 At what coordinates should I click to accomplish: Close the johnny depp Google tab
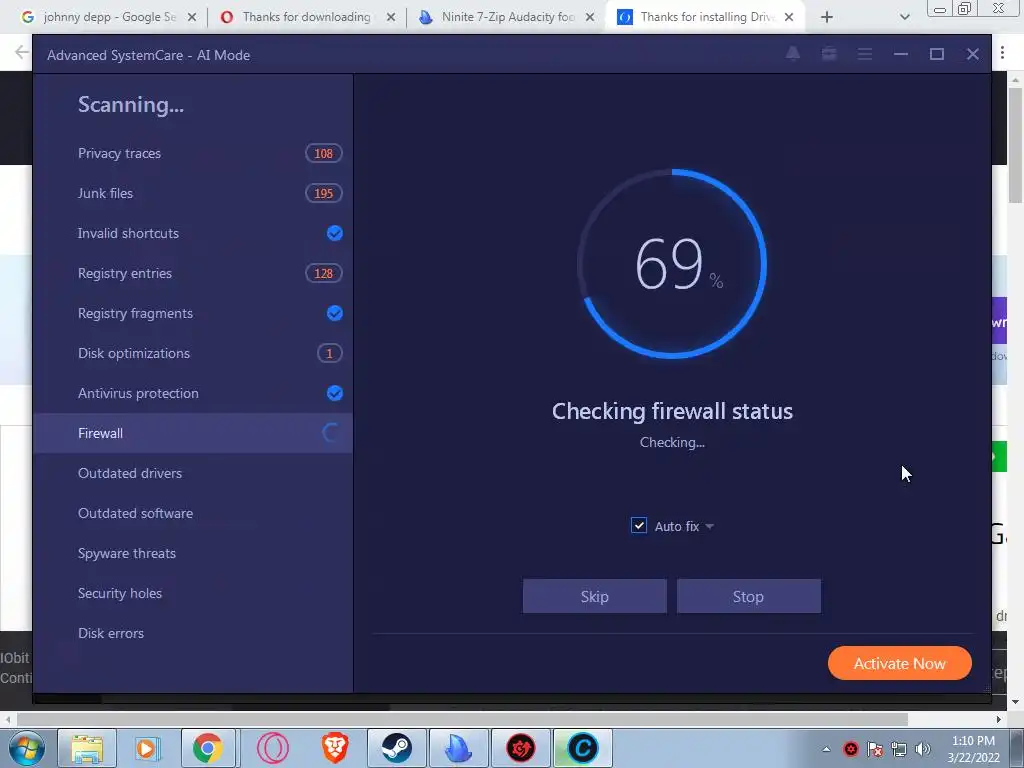(x=192, y=18)
